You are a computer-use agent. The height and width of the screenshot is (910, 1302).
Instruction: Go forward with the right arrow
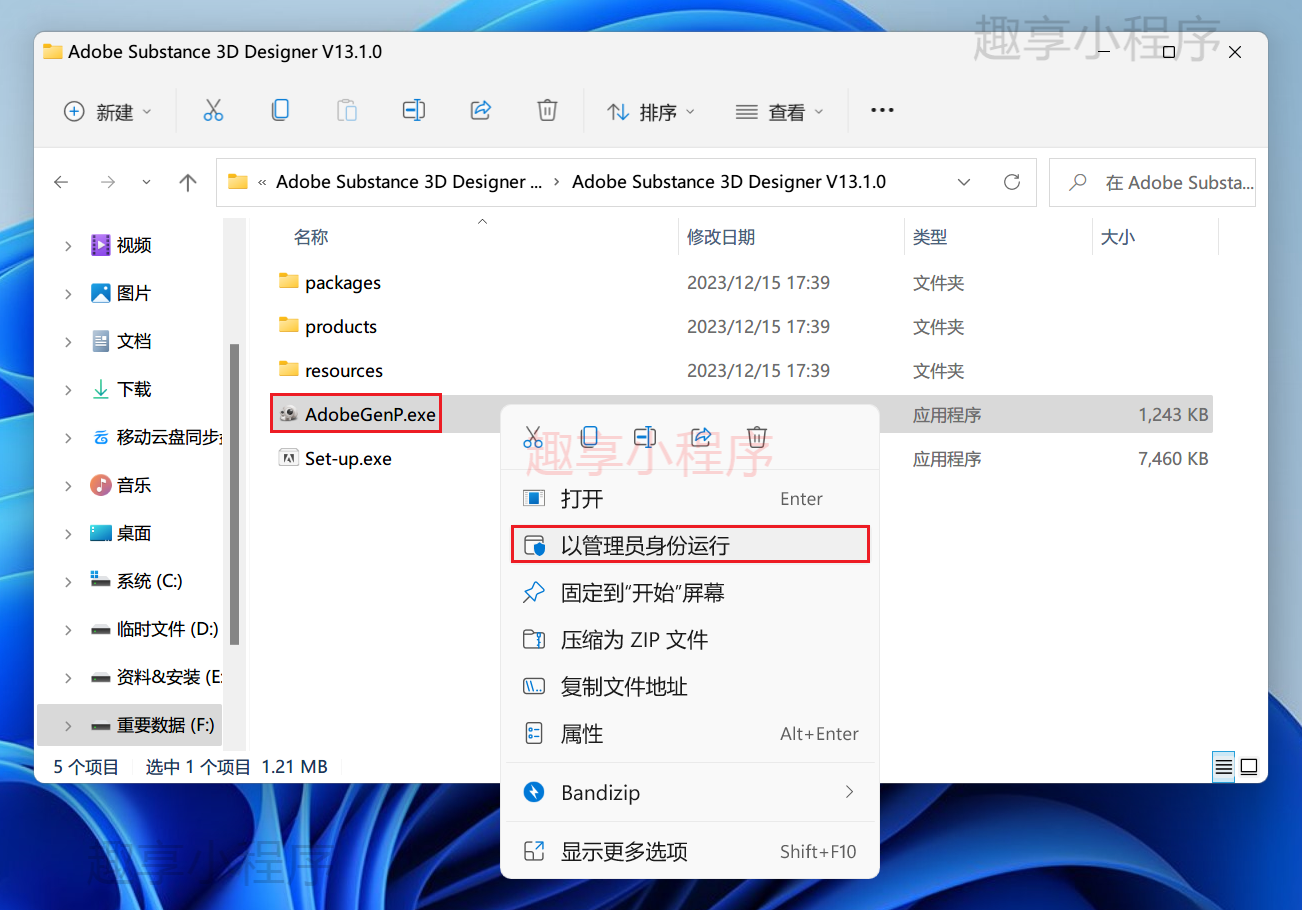pos(108,182)
